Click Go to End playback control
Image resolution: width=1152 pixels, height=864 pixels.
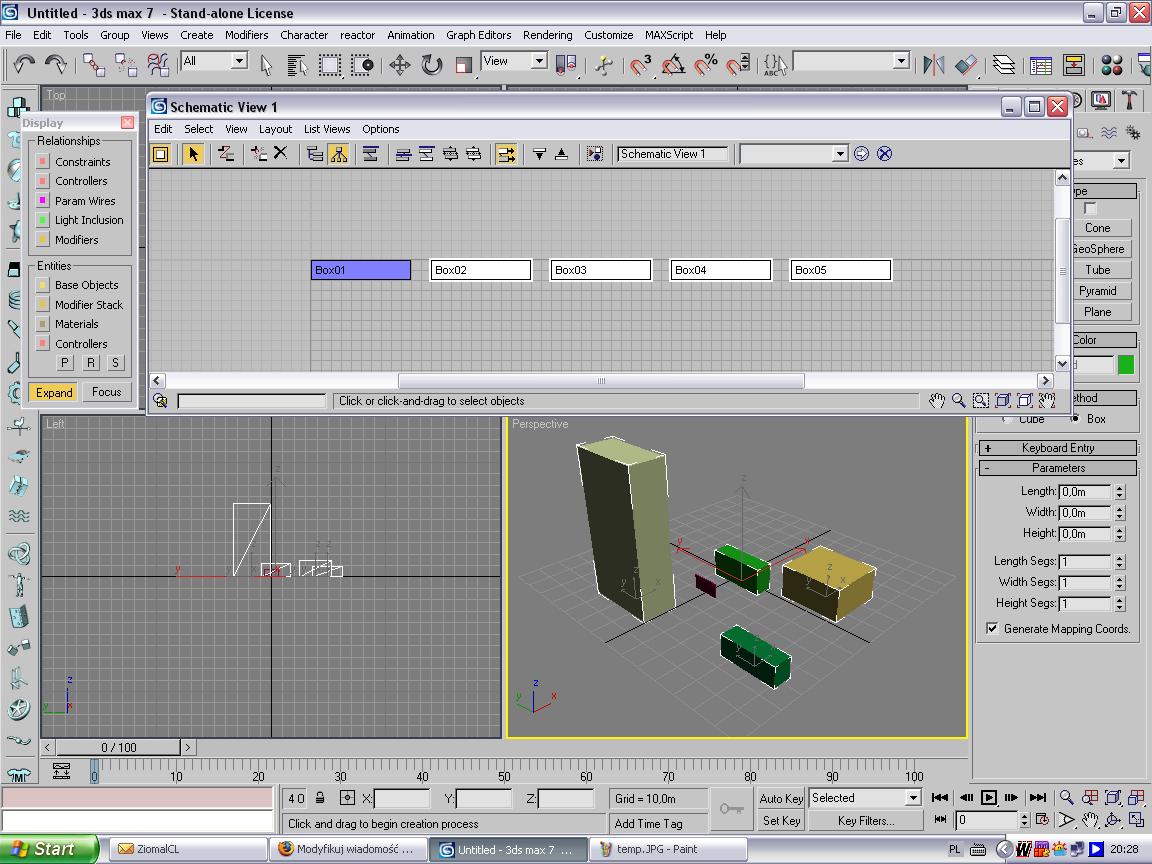coord(1038,798)
